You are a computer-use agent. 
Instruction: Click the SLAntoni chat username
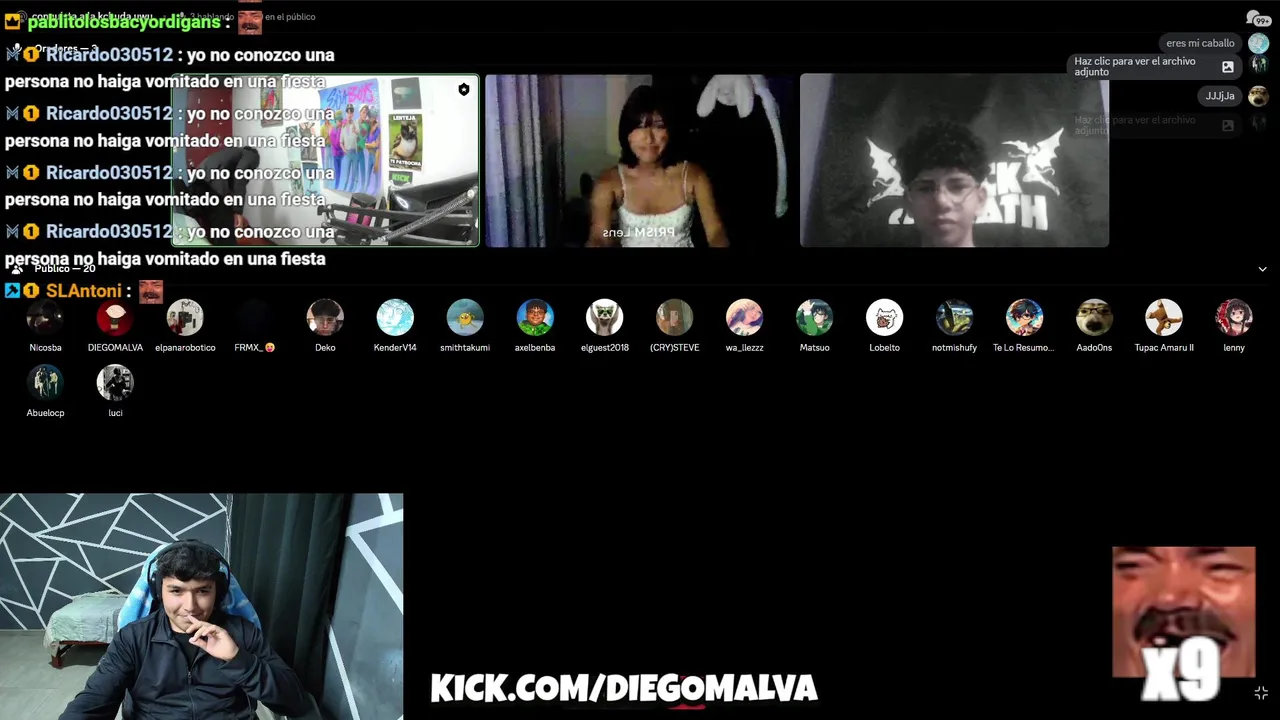point(84,291)
